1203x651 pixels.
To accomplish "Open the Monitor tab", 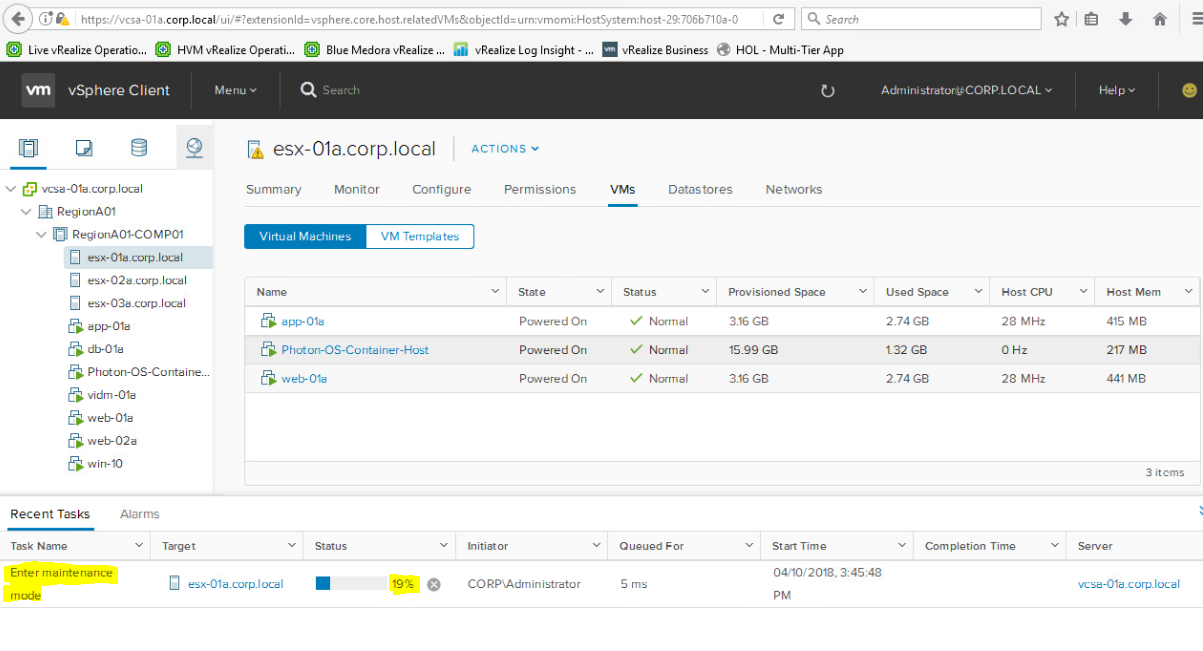I will tap(357, 190).
